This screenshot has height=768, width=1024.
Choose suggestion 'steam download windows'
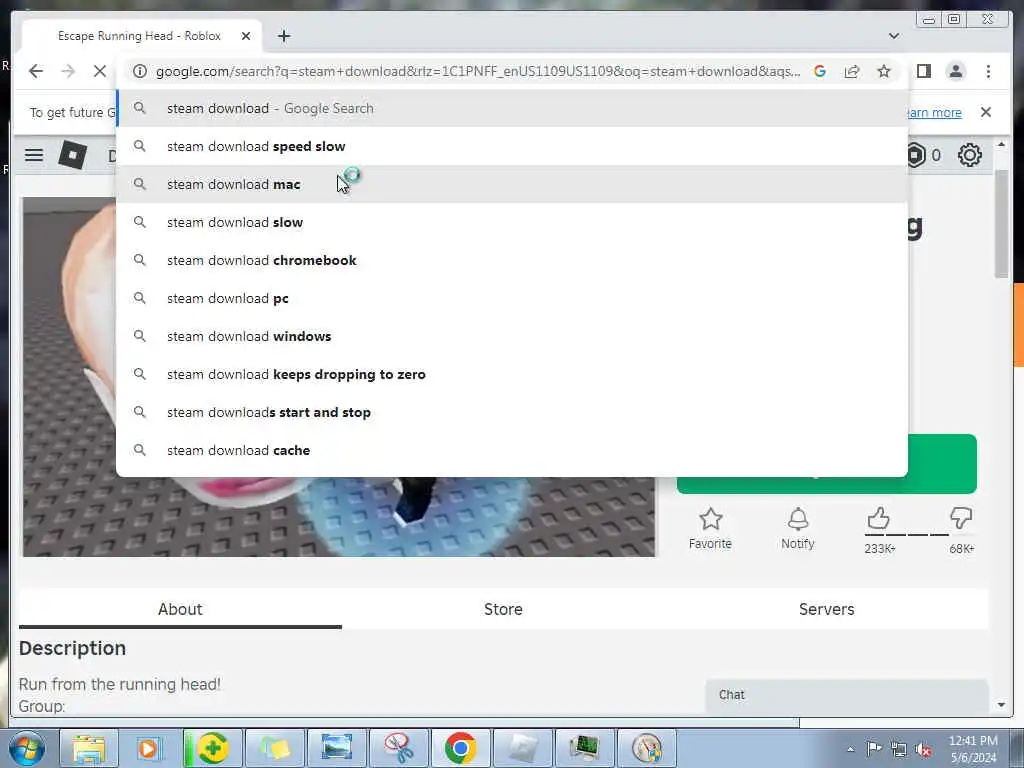[512, 336]
